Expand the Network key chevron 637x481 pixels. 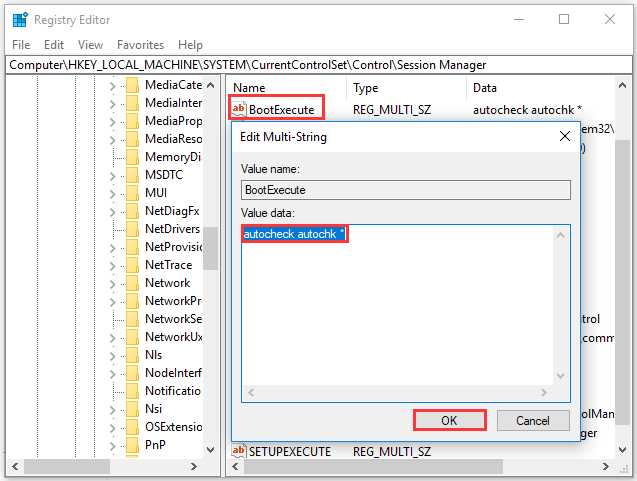113,284
